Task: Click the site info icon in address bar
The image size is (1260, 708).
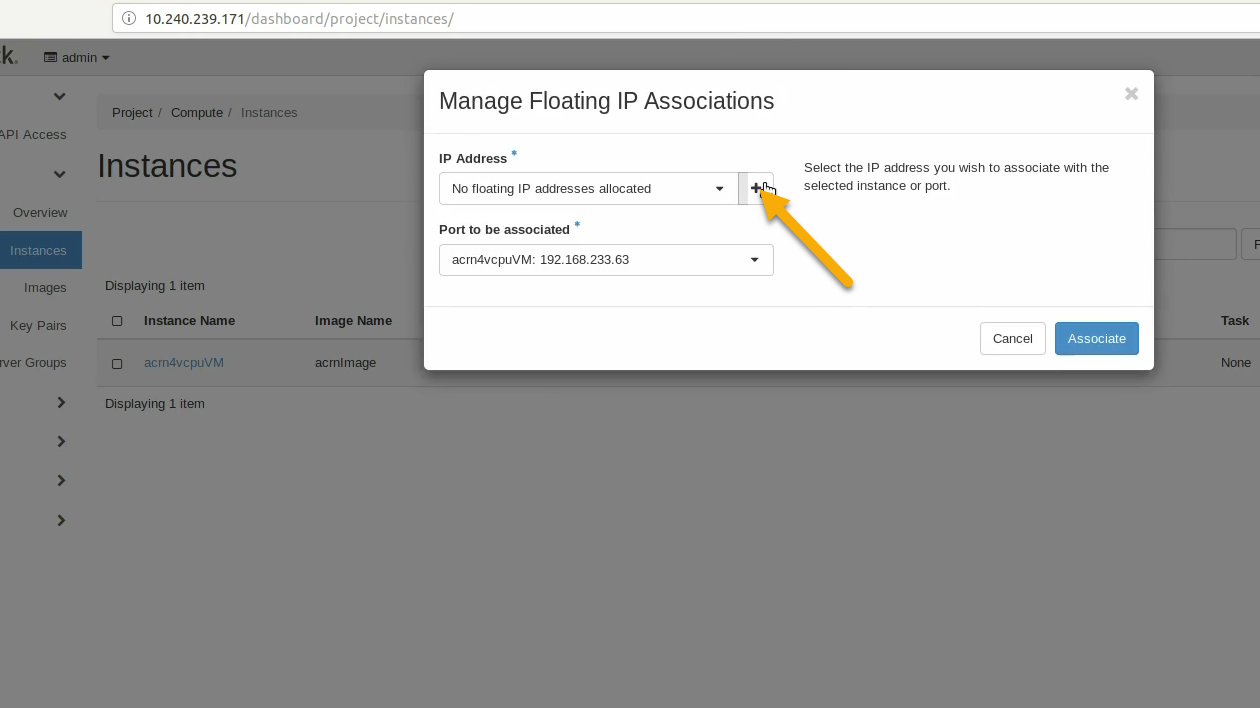Action: (x=128, y=19)
